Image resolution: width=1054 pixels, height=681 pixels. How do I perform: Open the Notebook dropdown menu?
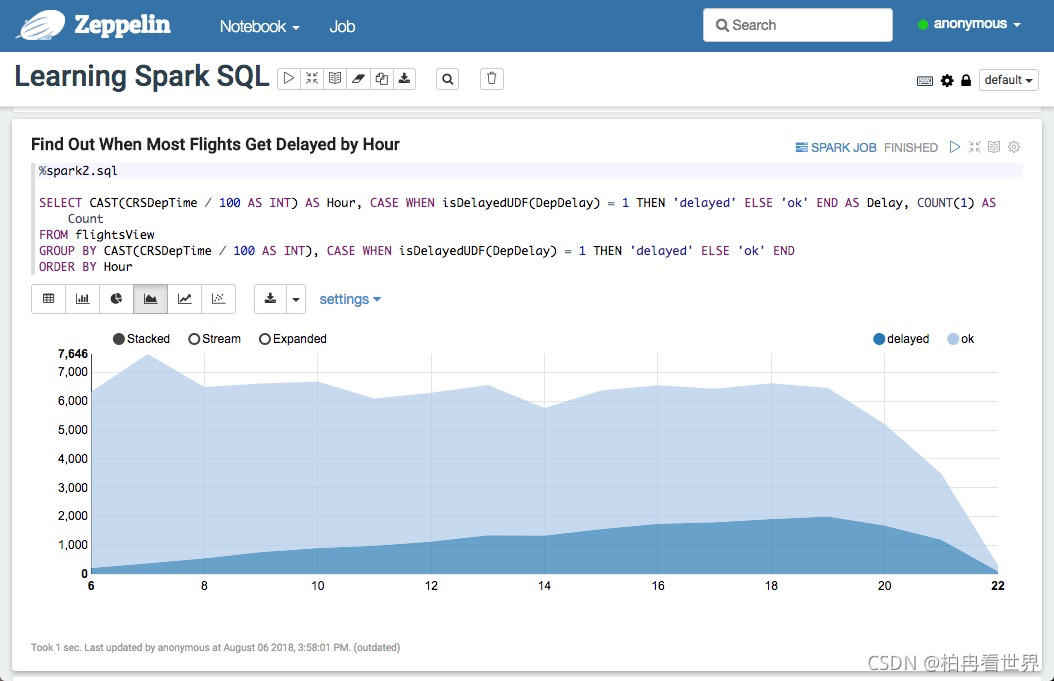tap(259, 26)
